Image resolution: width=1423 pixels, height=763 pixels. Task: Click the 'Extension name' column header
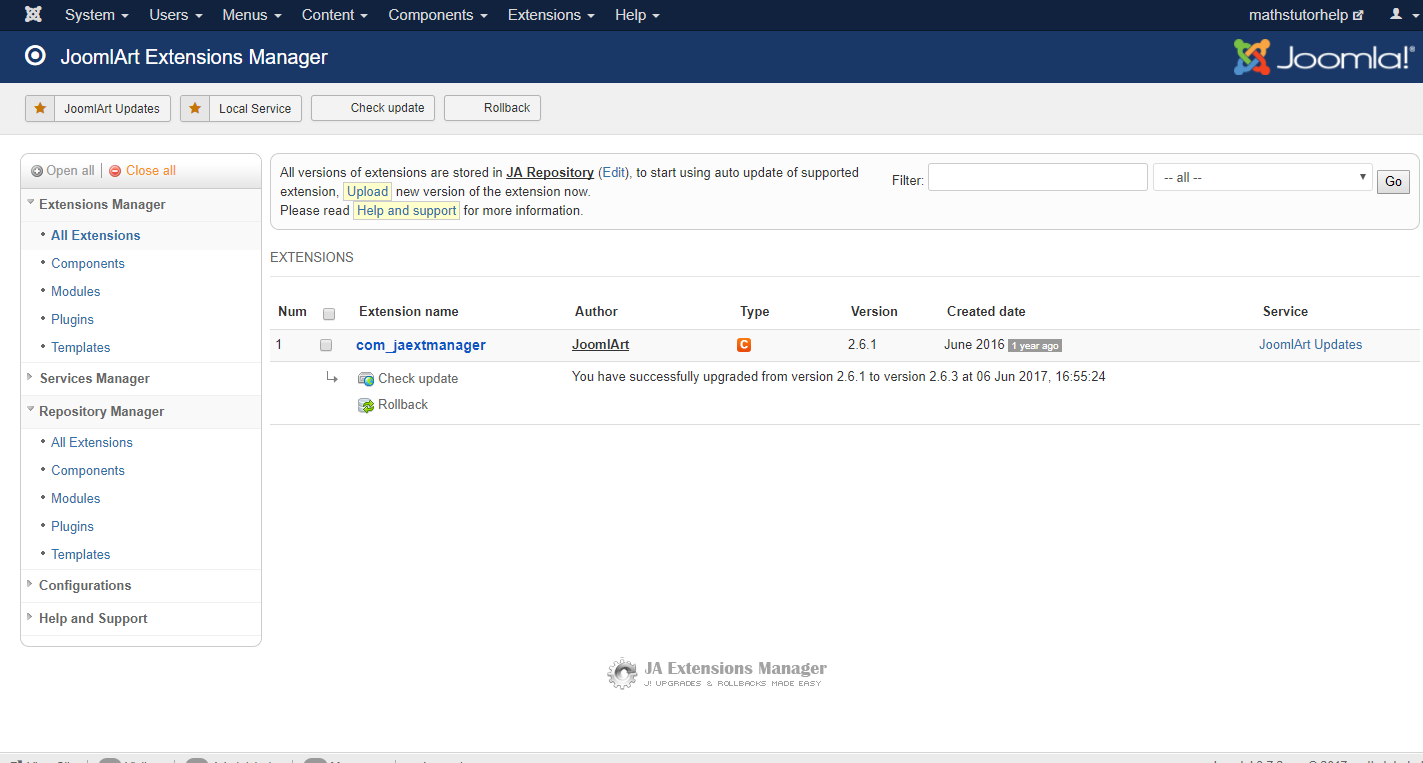(409, 312)
